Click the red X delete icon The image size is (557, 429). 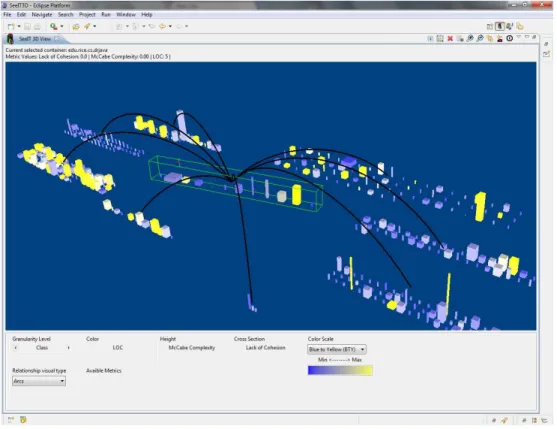[450, 38]
